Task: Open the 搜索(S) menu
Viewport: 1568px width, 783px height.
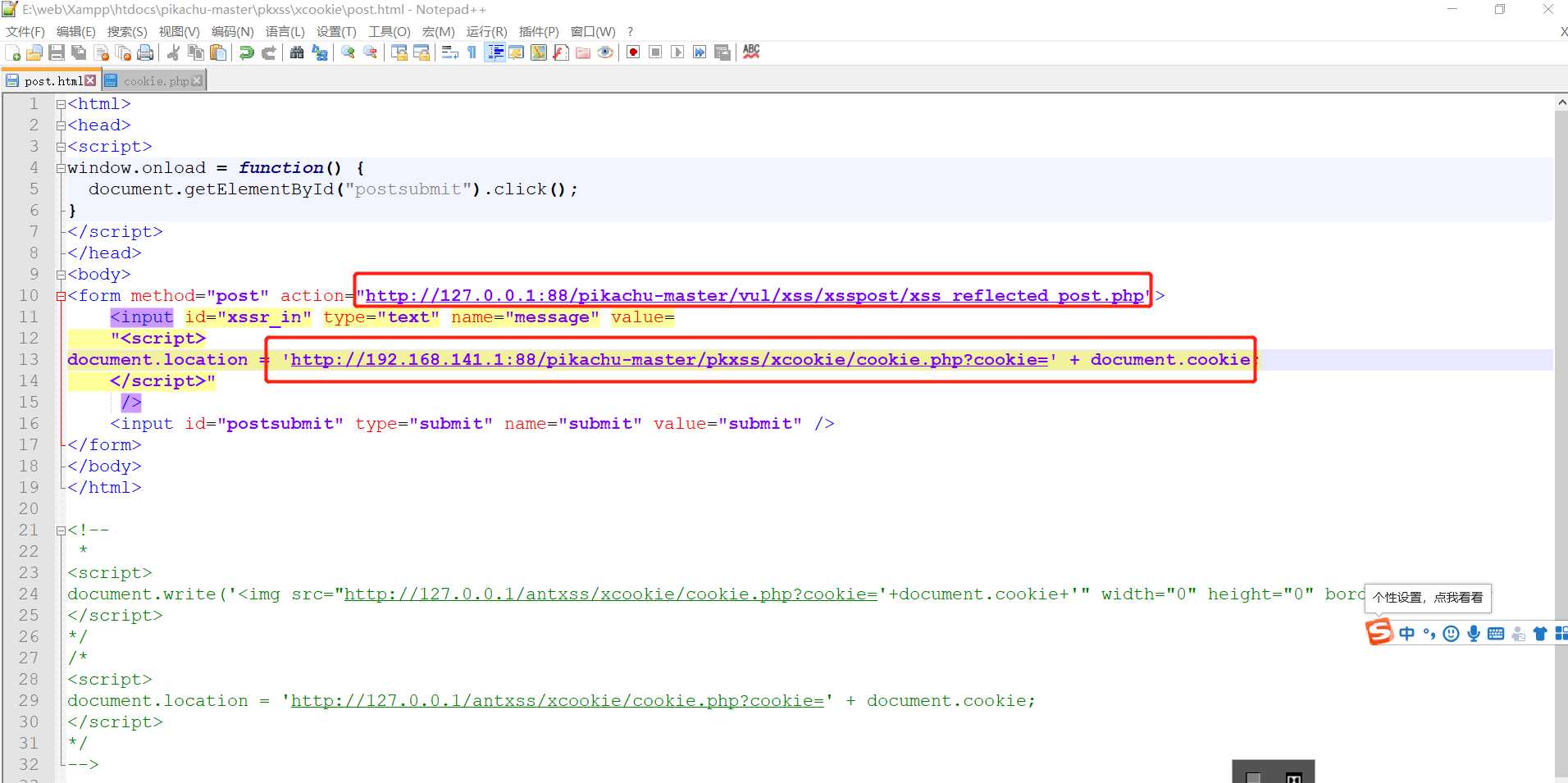Action: [127, 31]
